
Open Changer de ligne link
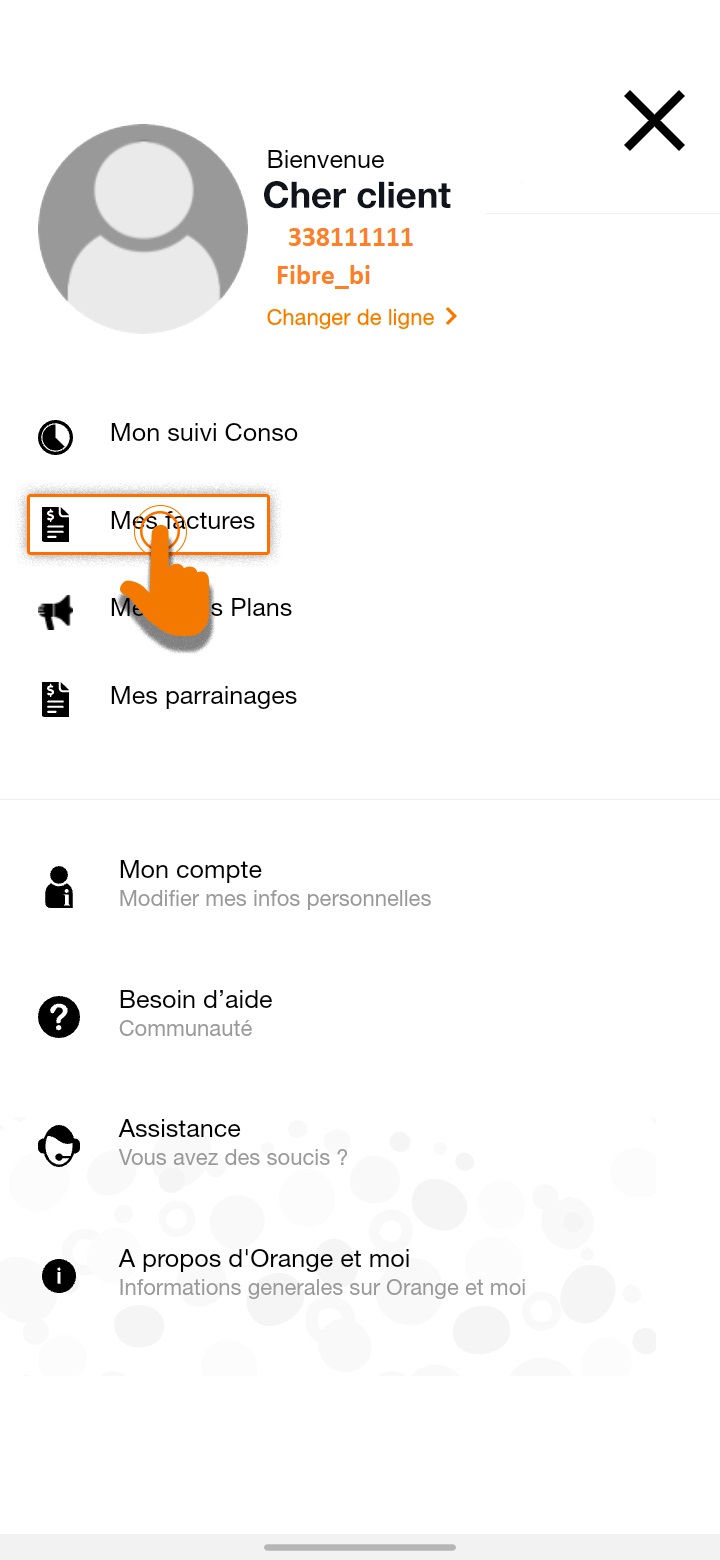(361, 317)
